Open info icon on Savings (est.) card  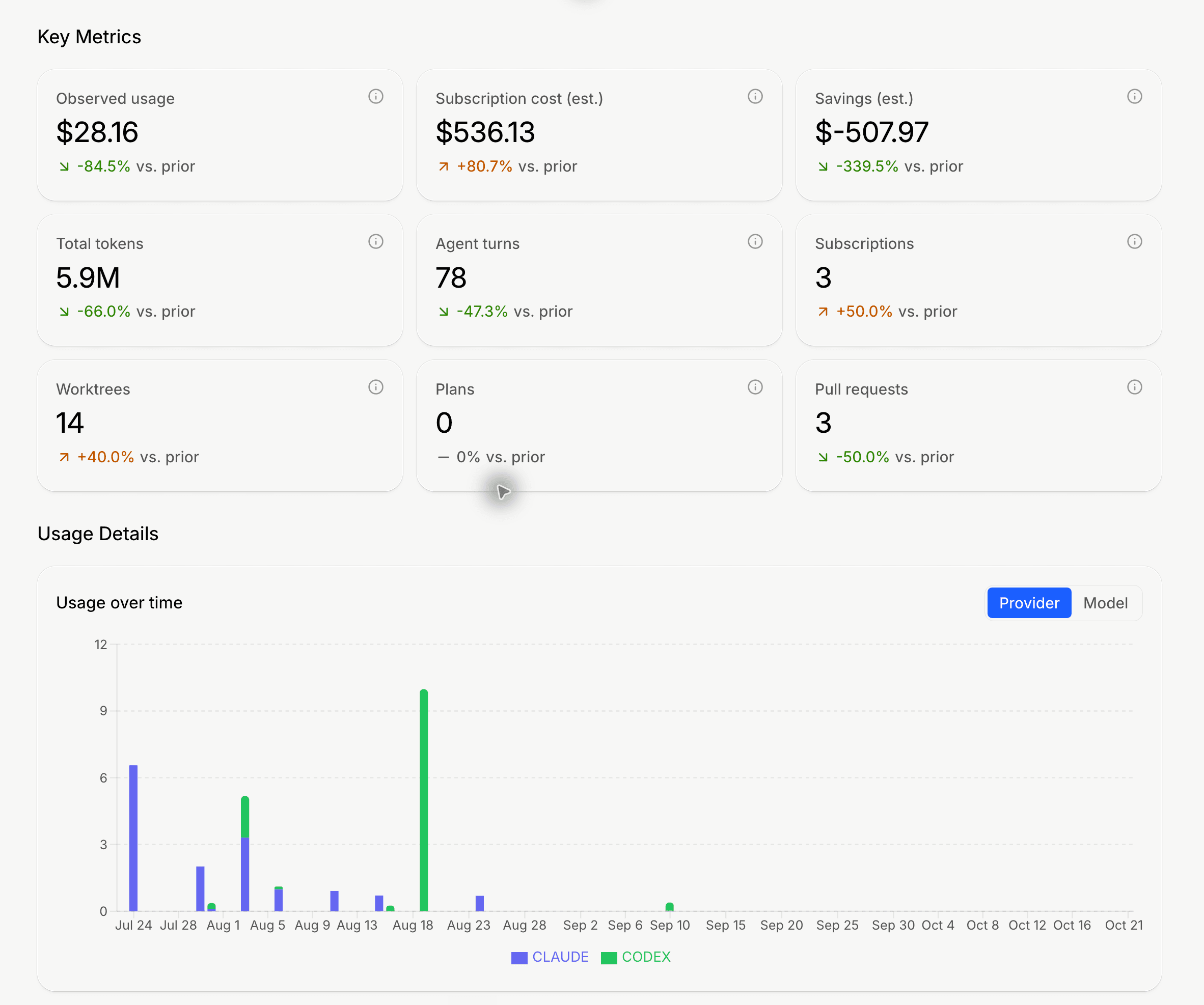(x=1135, y=97)
